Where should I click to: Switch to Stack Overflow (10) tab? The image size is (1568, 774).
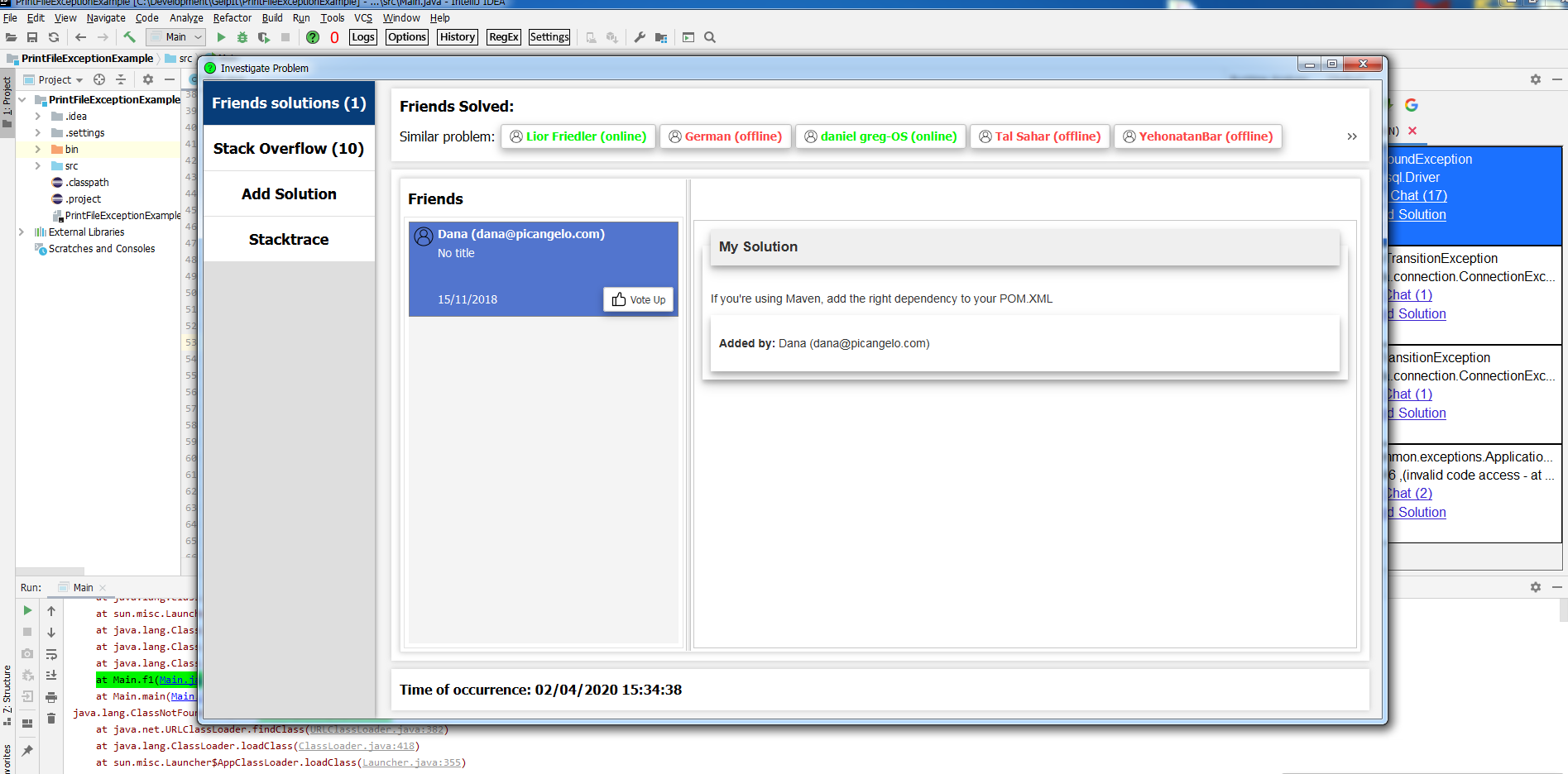click(x=289, y=149)
